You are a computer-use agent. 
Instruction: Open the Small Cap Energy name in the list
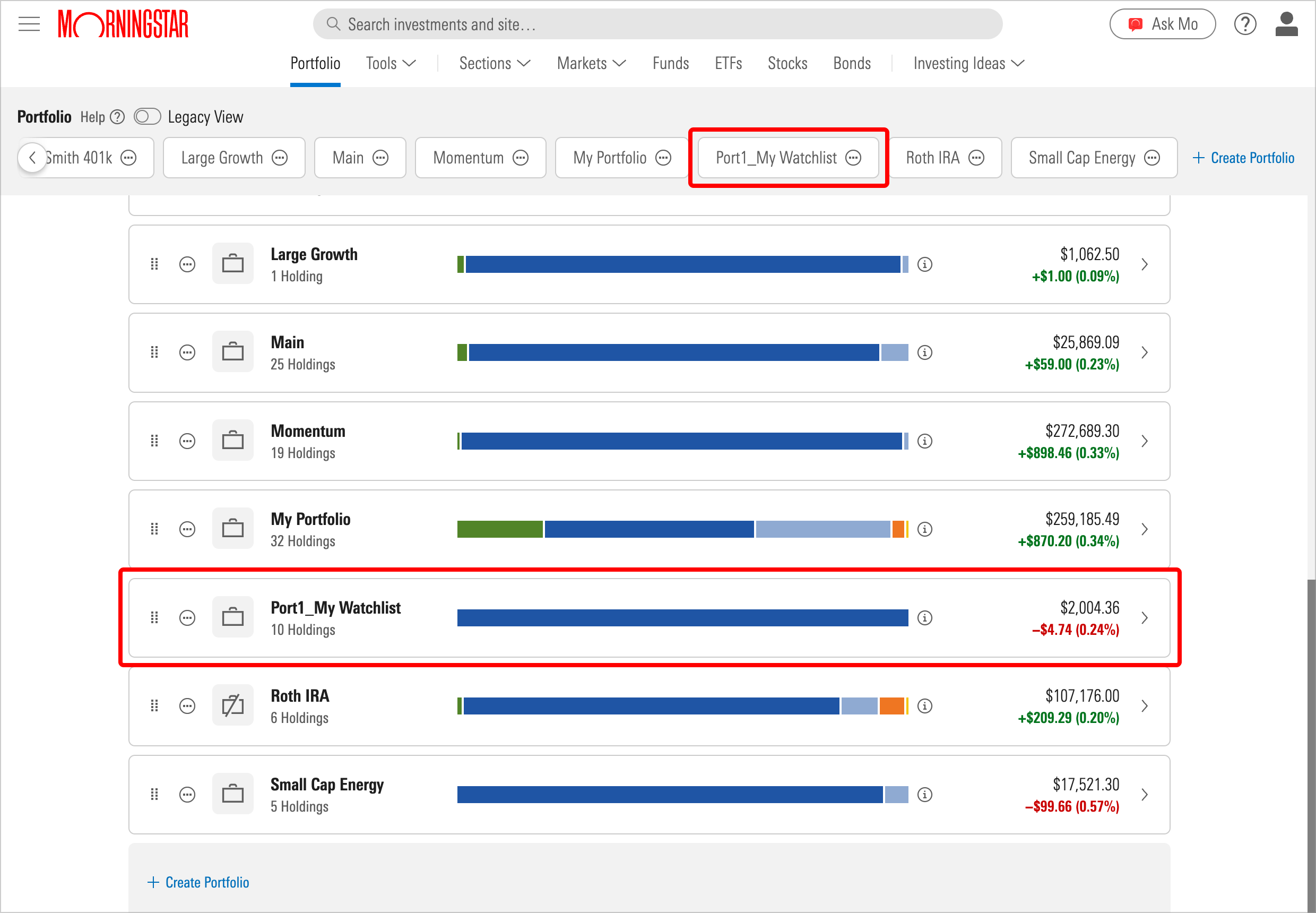pos(327,785)
